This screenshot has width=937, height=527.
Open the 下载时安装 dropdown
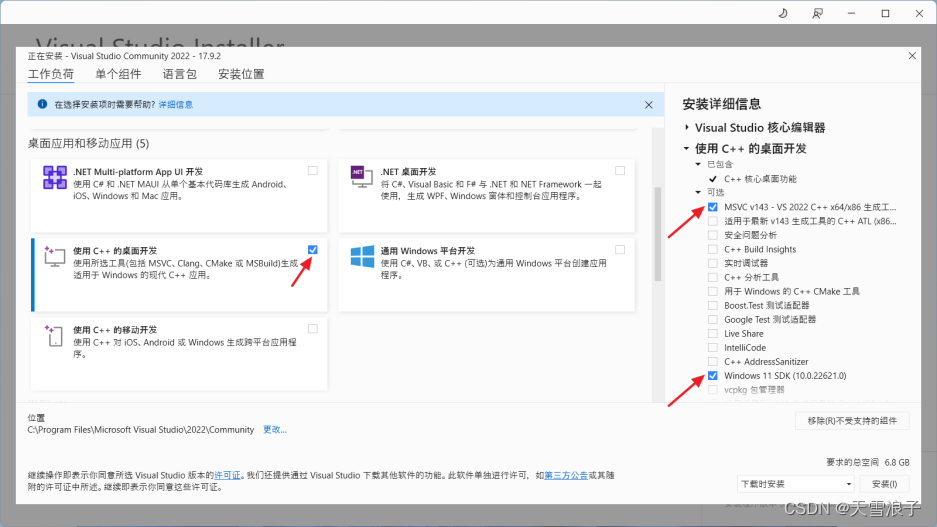(x=795, y=484)
